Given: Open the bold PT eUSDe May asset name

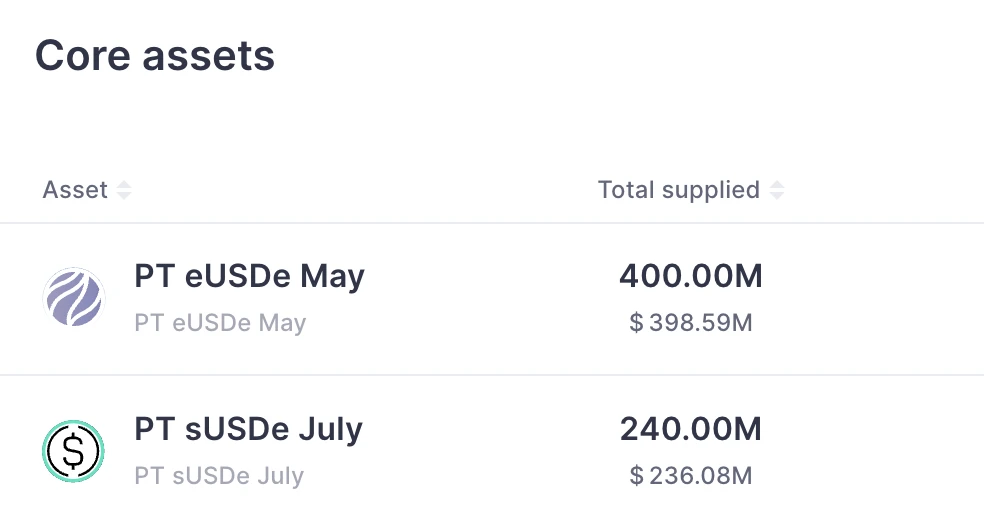Looking at the screenshot, I should click(x=249, y=276).
